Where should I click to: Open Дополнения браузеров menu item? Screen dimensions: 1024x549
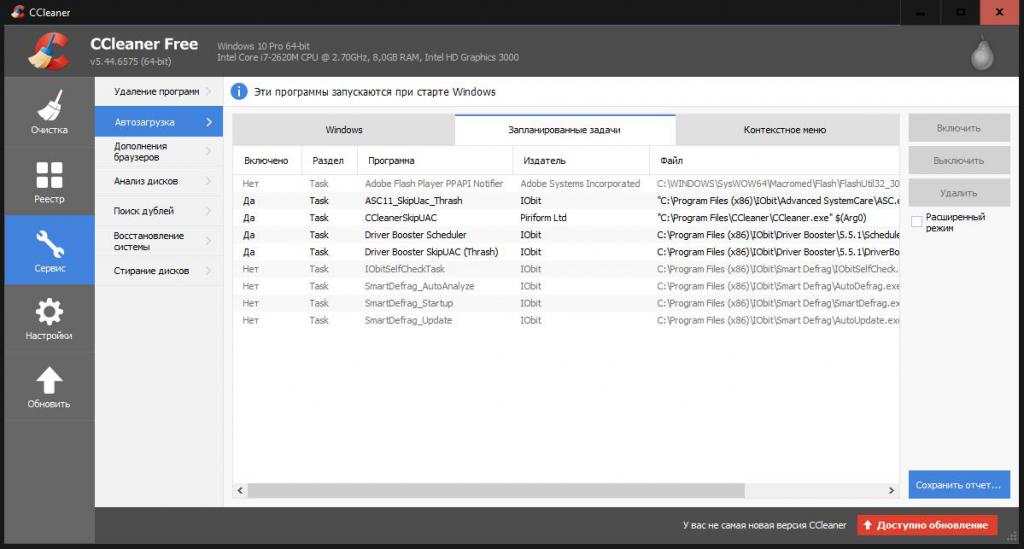pyautogui.click(x=159, y=151)
